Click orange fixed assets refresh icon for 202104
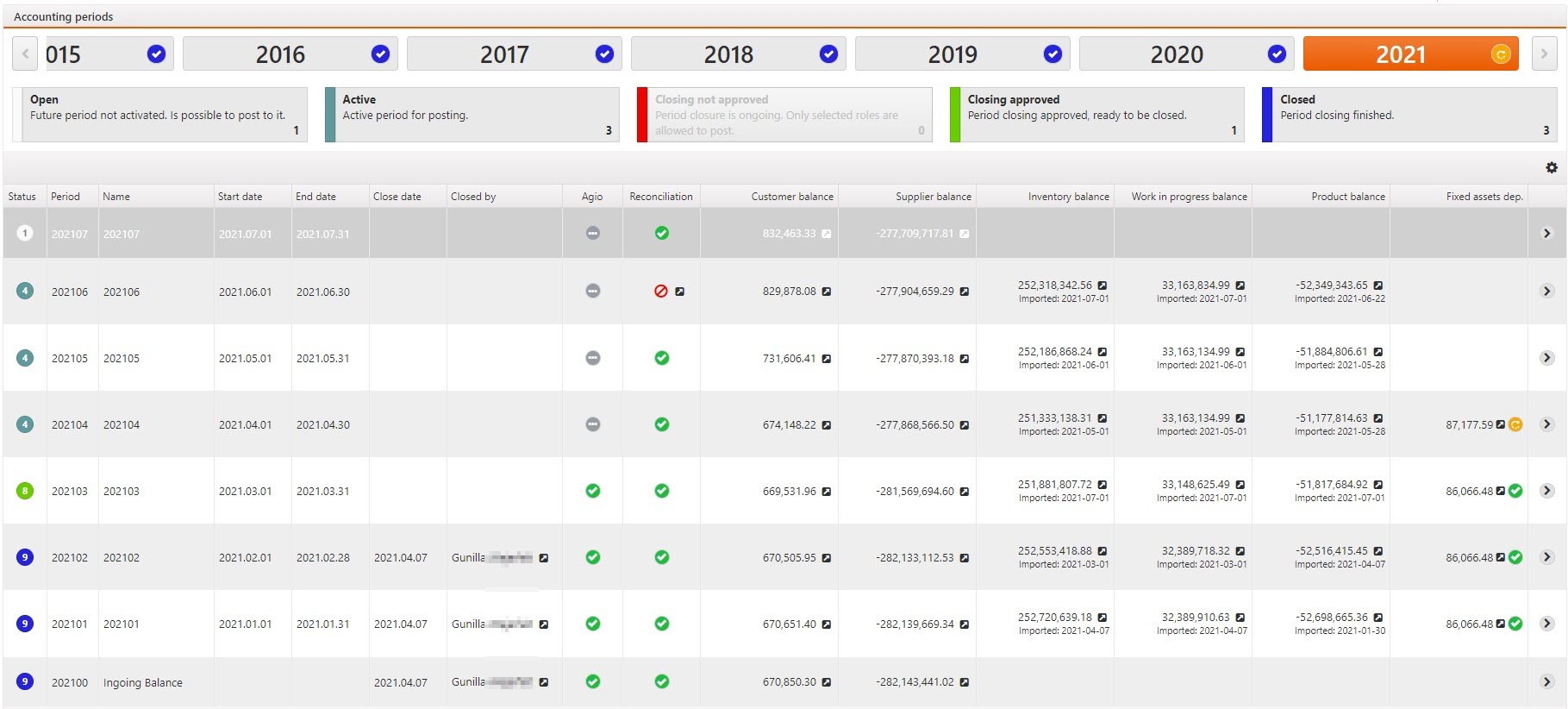Image resolution: width=1568 pixels, height=709 pixels. [x=1515, y=424]
